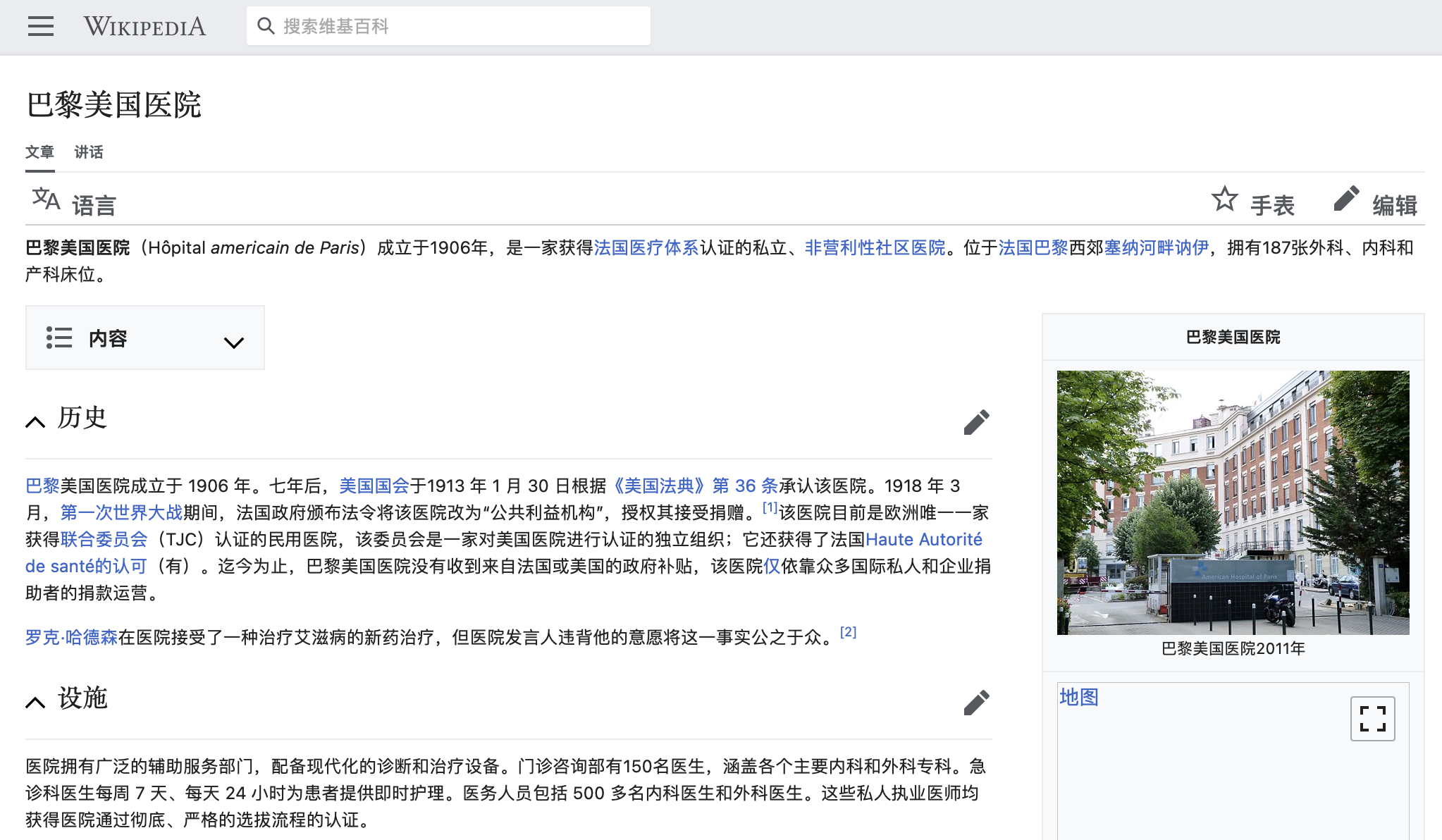
Task: Open the hamburger main menu
Action: click(x=41, y=26)
